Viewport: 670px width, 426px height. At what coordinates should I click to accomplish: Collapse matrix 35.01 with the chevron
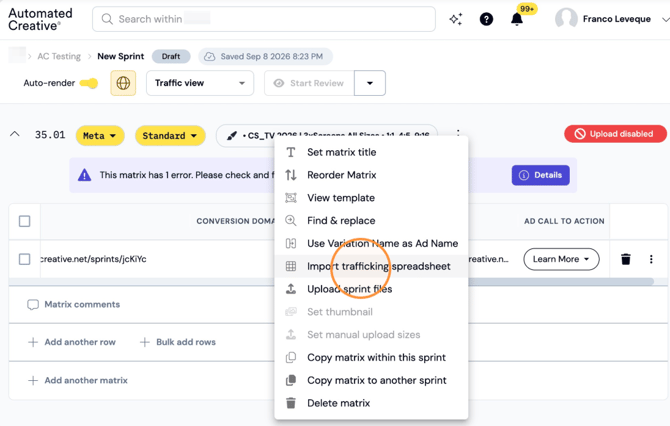click(x=15, y=134)
